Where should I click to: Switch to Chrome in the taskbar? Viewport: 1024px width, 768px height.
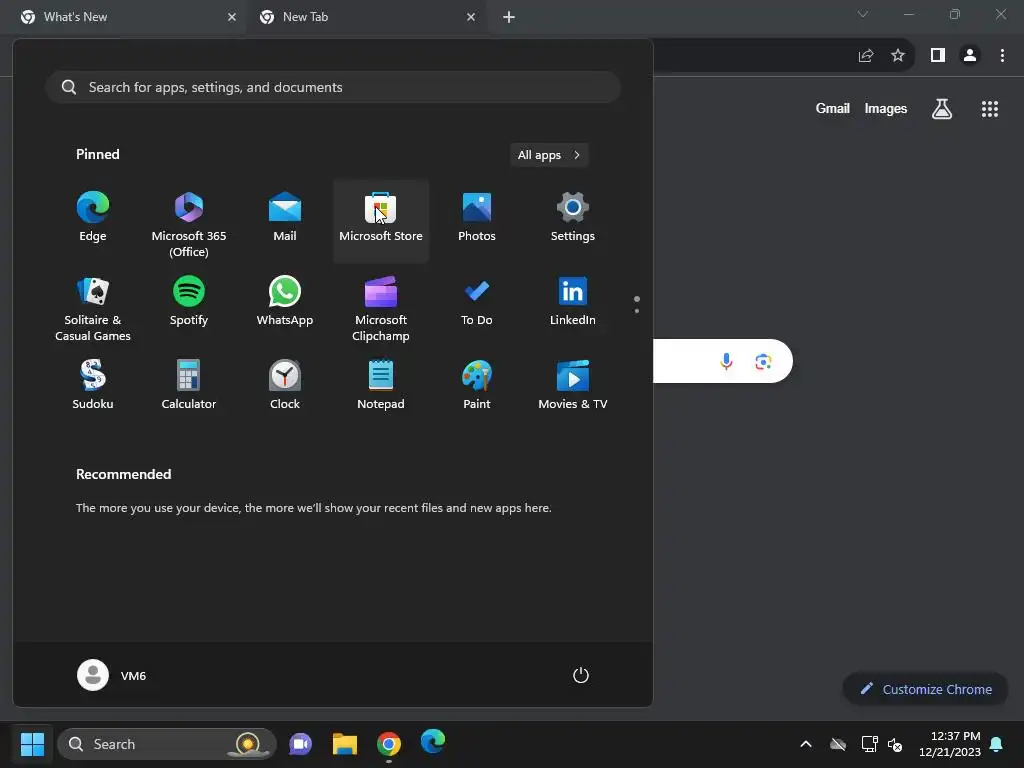(389, 744)
